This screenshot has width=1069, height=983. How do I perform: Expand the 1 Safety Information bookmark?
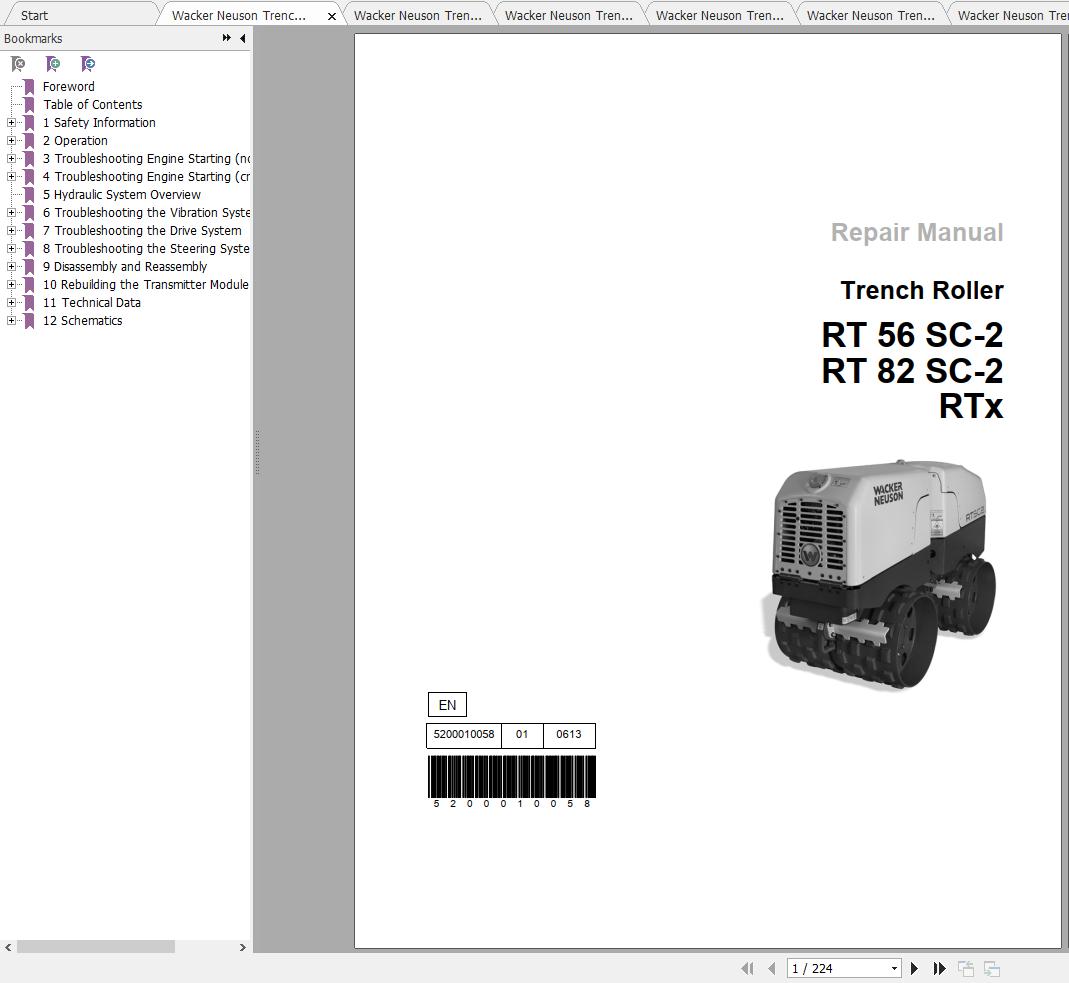tap(11, 123)
